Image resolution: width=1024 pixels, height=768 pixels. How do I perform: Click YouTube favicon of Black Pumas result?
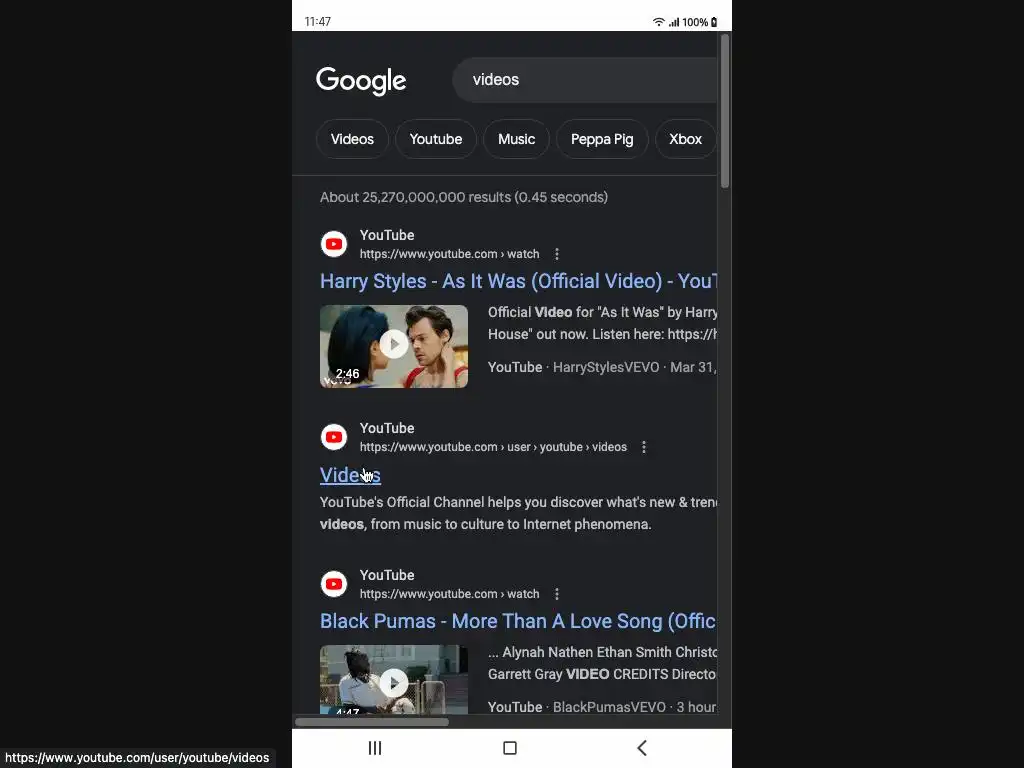334,584
